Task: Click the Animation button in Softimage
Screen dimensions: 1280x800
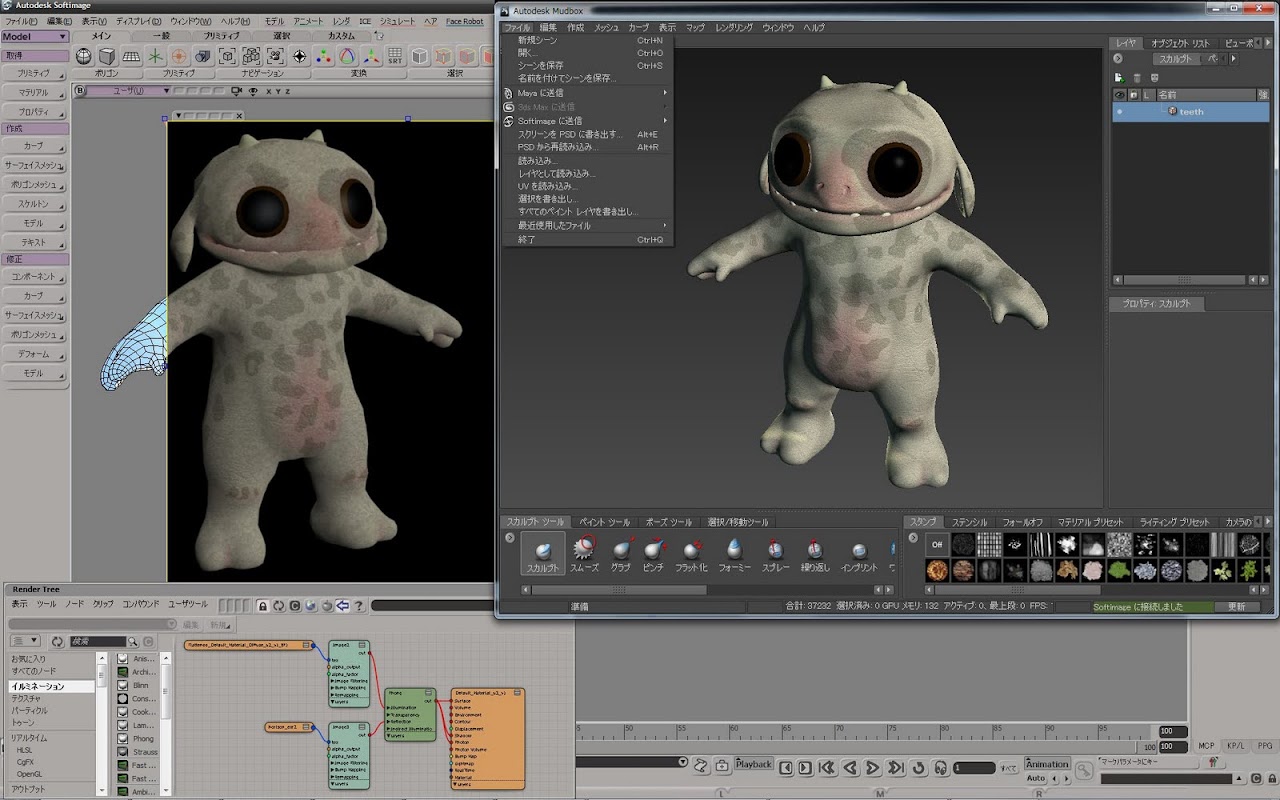Action: click(1047, 764)
